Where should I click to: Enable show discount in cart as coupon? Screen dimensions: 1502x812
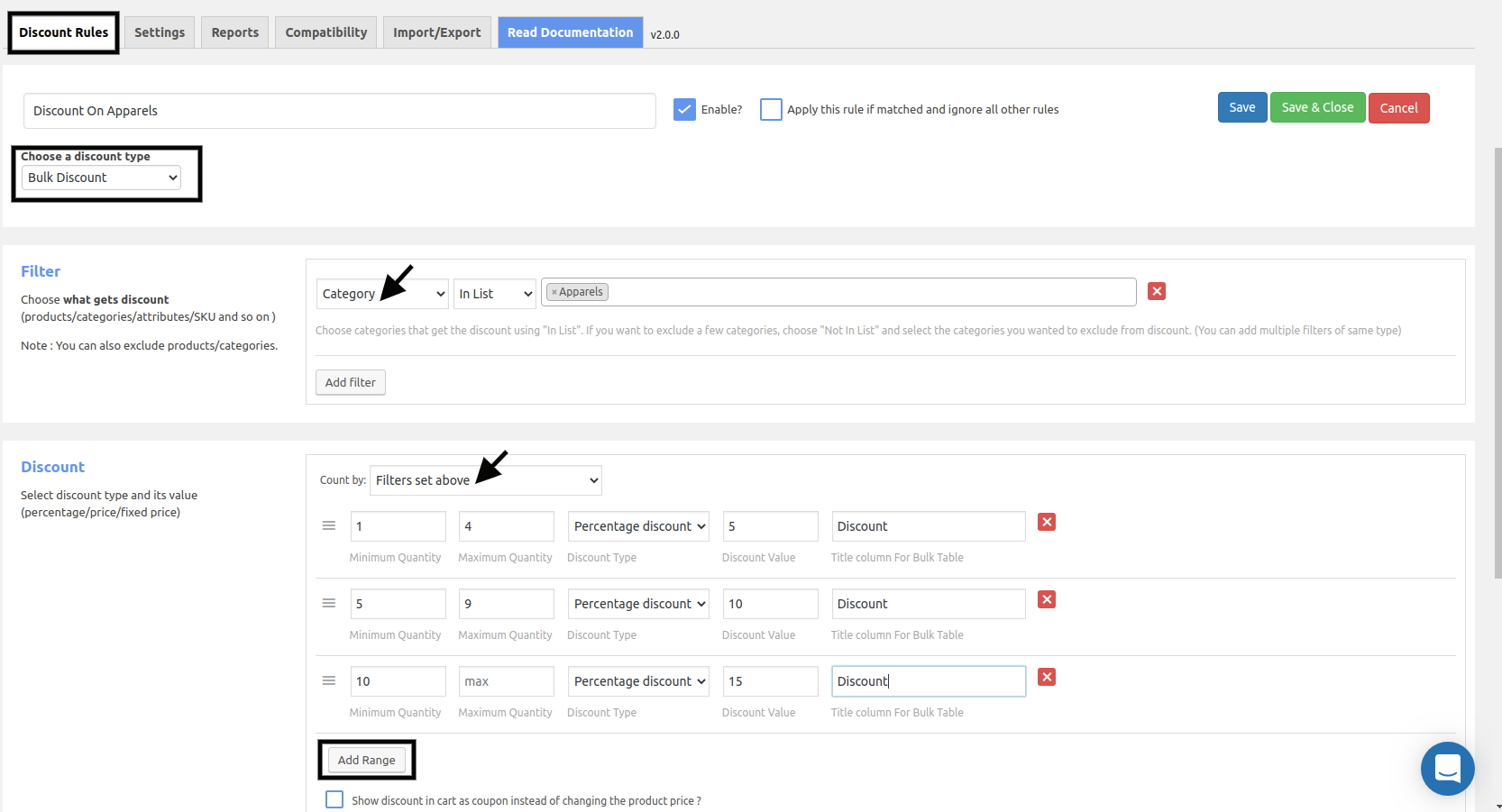[334, 799]
